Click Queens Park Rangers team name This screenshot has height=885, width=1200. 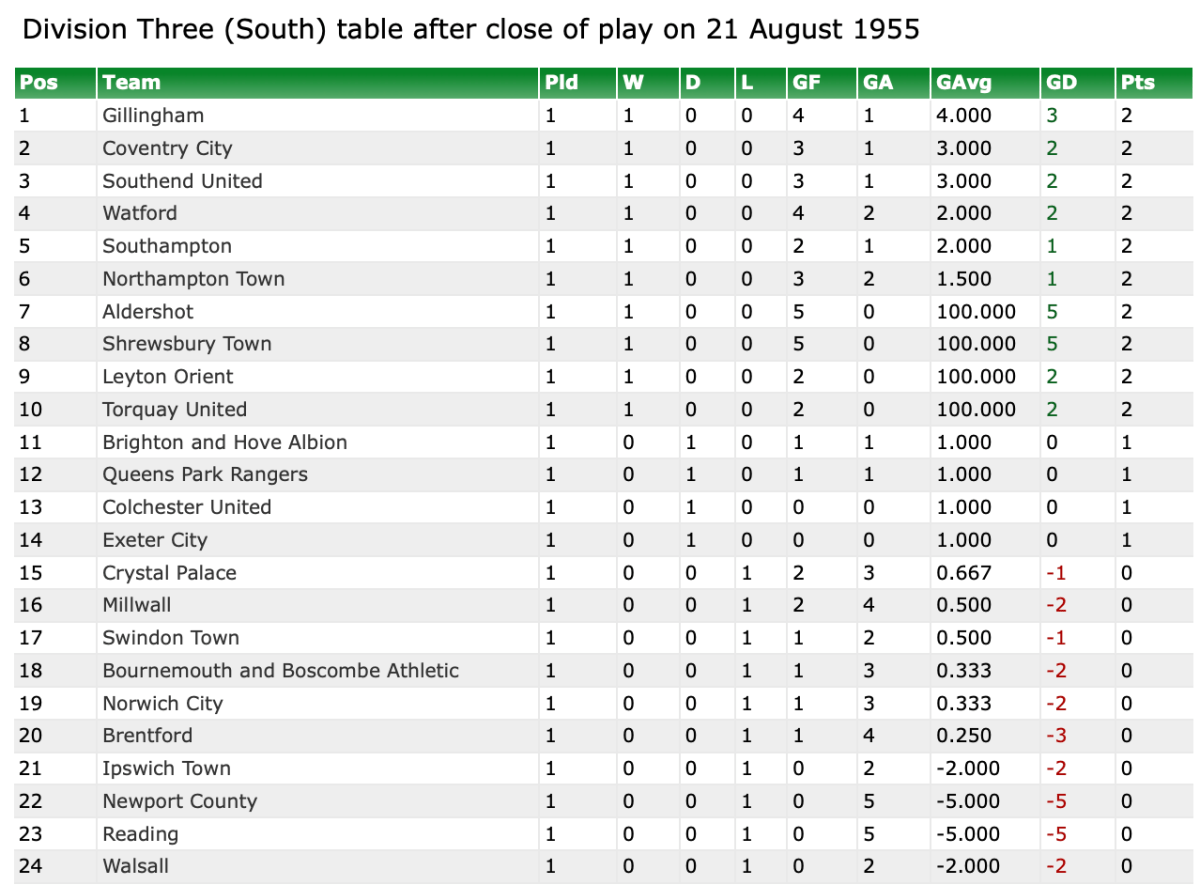(205, 475)
